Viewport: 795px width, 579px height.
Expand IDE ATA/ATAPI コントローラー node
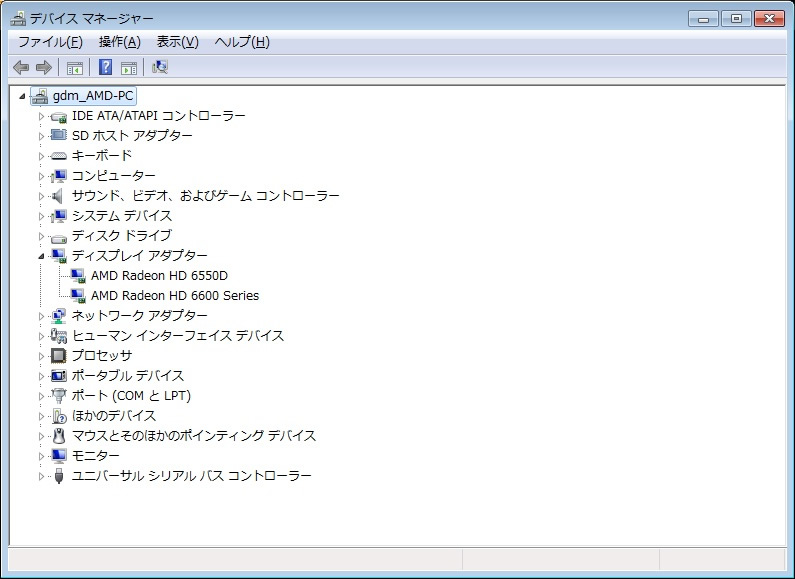pyautogui.click(x=42, y=117)
